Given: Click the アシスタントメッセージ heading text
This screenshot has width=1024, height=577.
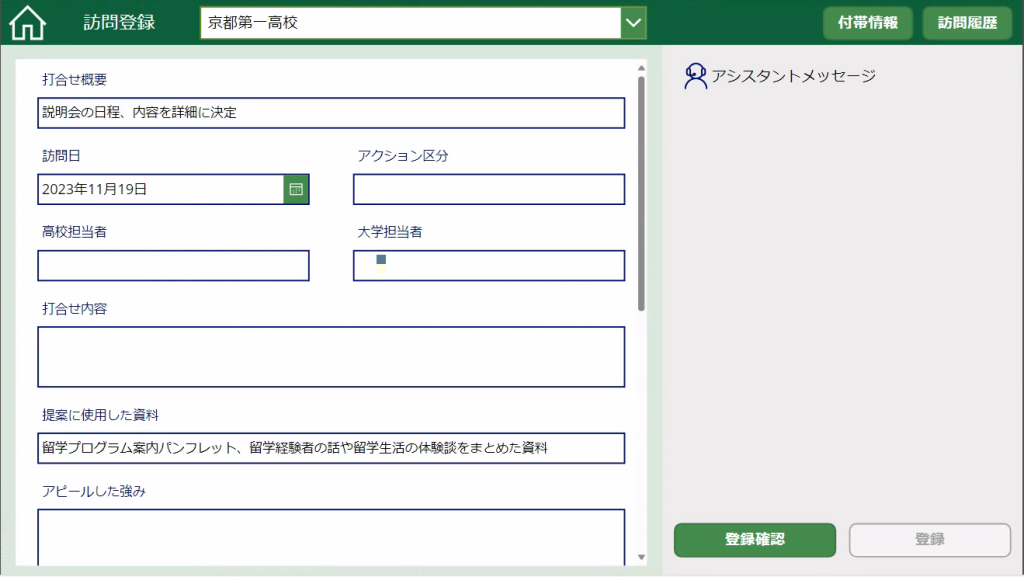Looking at the screenshot, I should [x=793, y=76].
